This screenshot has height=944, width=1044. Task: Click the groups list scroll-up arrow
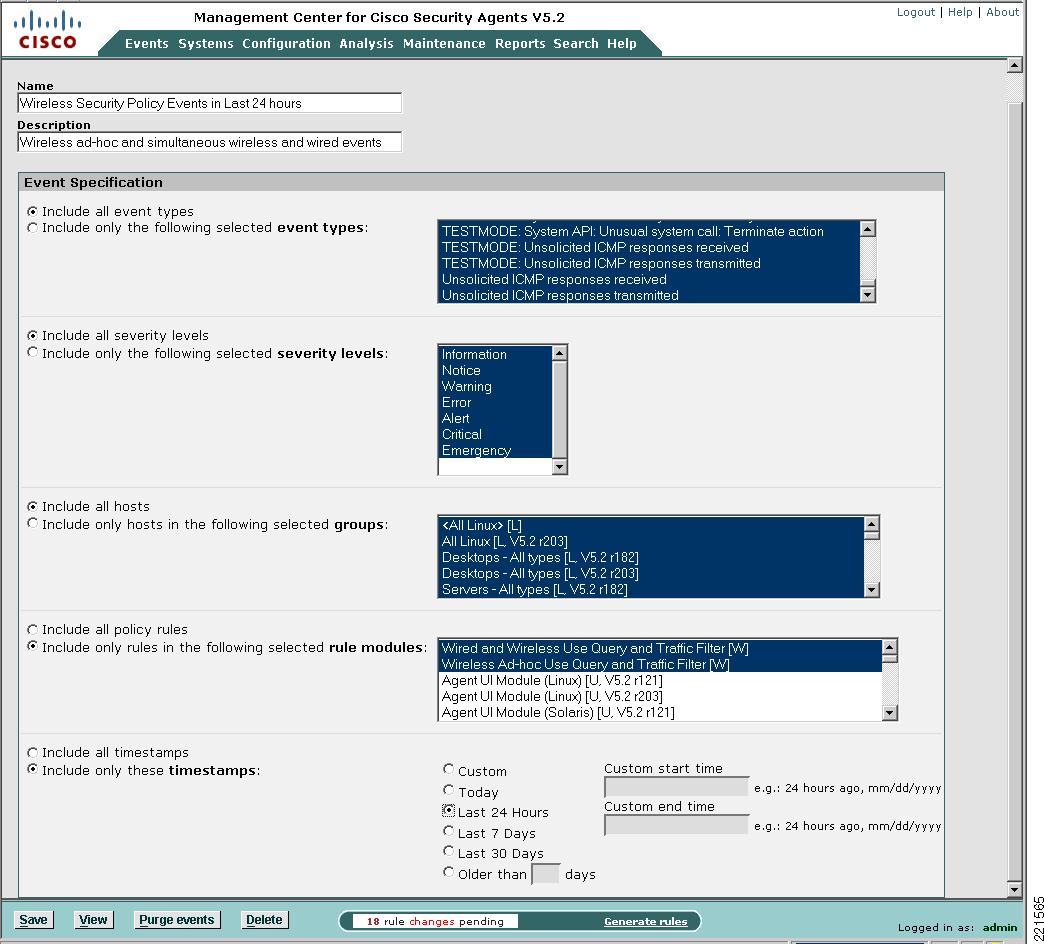[x=871, y=525]
